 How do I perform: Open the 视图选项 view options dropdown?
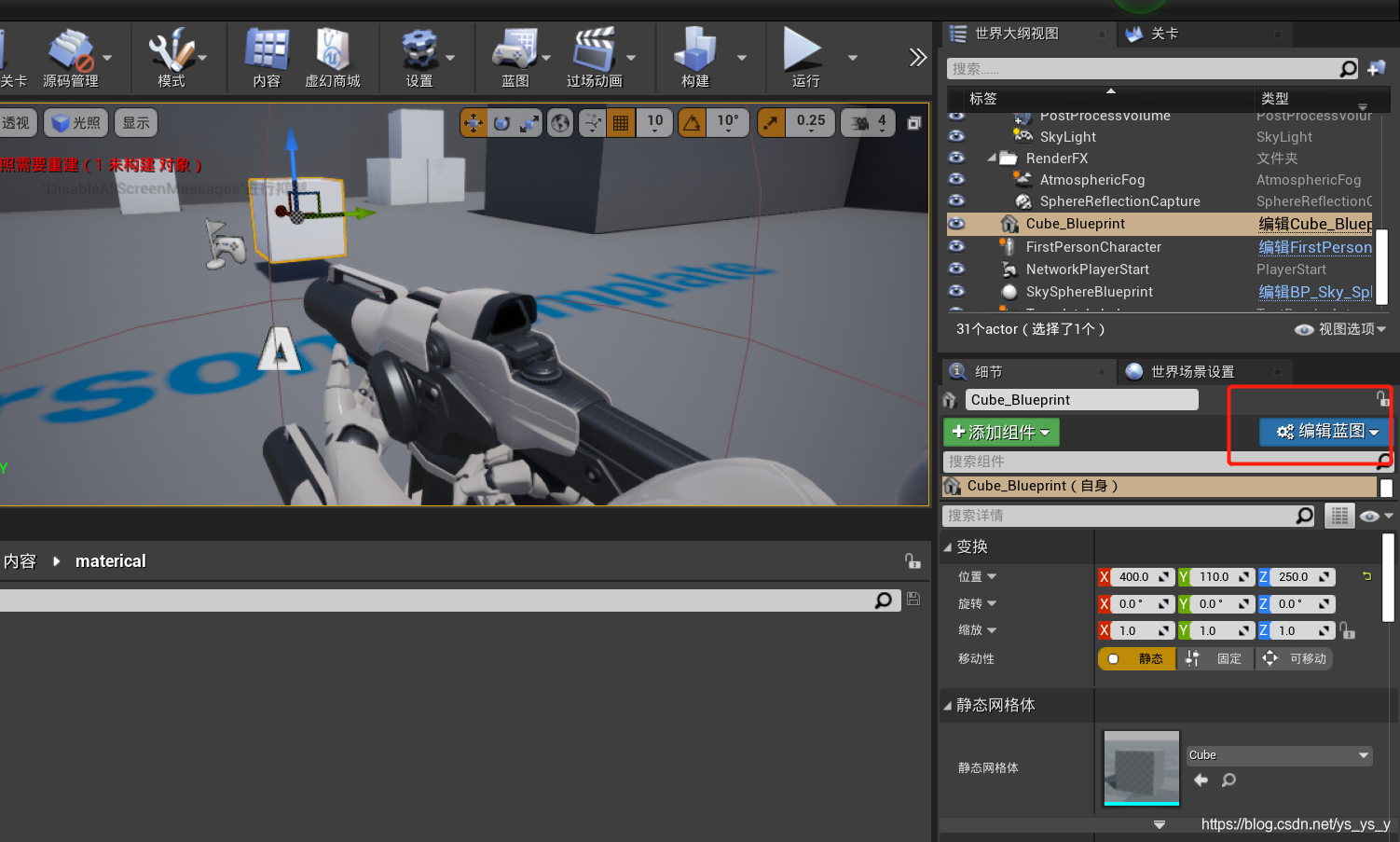[x=1340, y=329]
